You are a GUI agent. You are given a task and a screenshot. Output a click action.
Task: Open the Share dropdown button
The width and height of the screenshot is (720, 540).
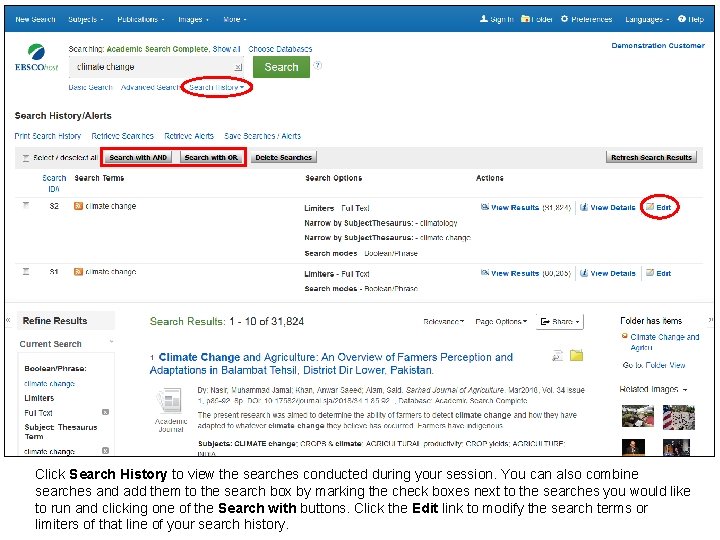pos(560,321)
